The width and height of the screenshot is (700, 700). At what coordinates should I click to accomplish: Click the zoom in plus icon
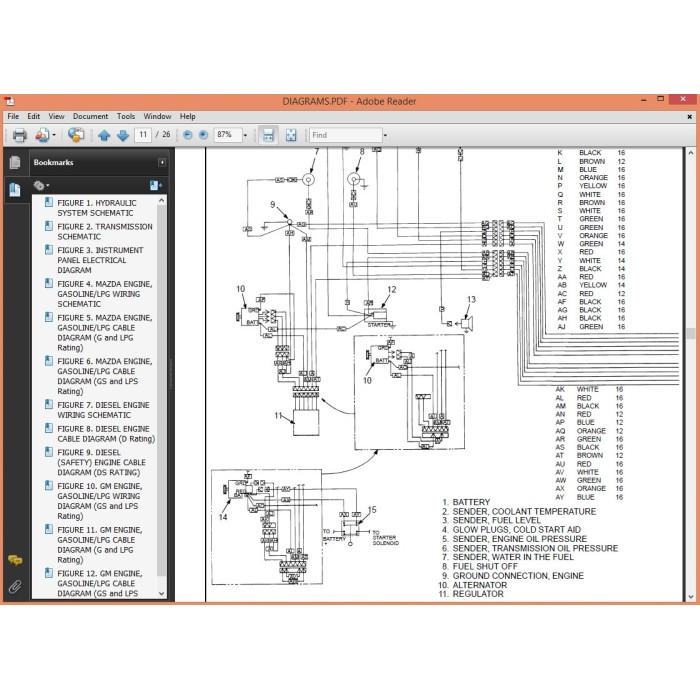[x=203, y=135]
